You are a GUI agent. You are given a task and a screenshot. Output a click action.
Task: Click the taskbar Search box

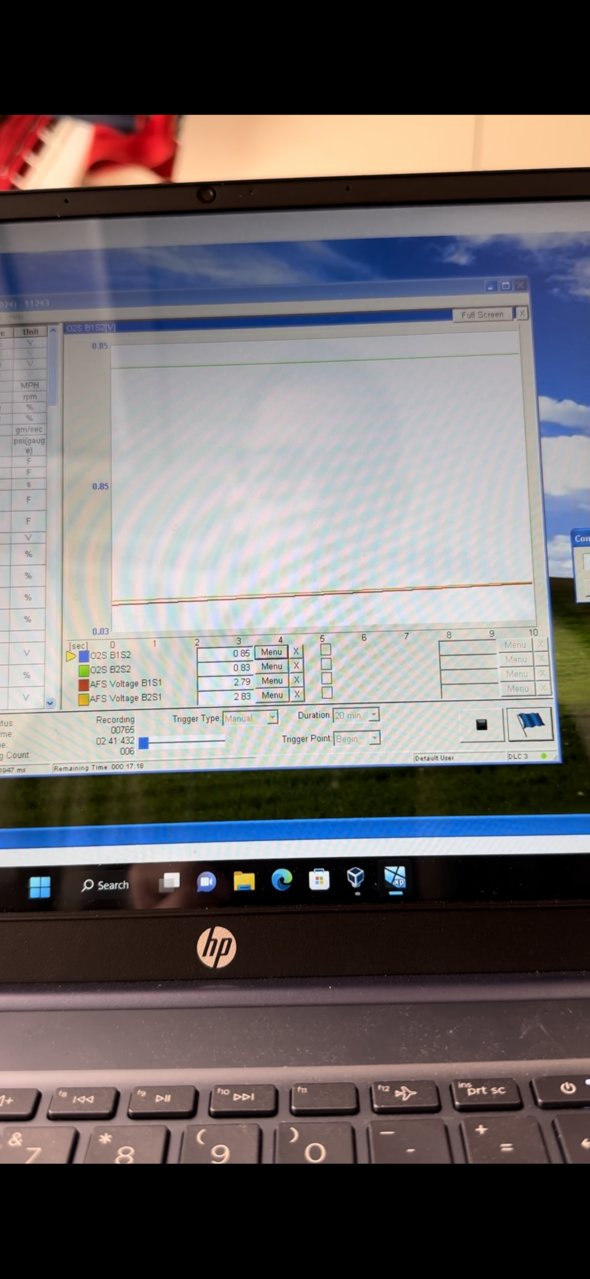coord(106,885)
